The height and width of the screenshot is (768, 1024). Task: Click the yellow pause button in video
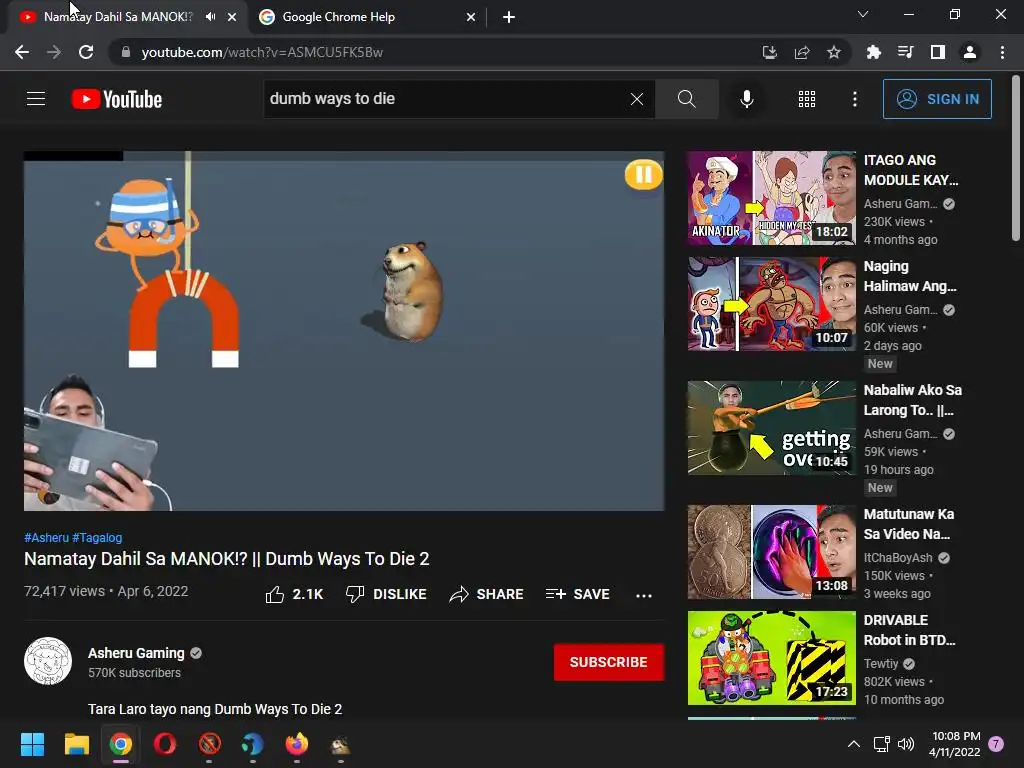[643, 175]
